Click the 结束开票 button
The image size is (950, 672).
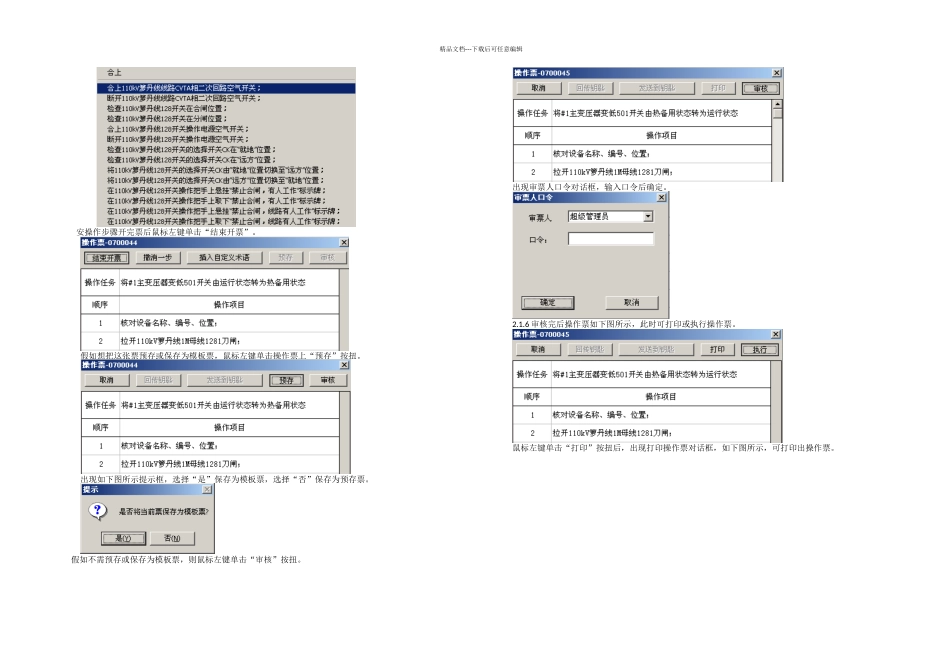[x=105, y=257]
